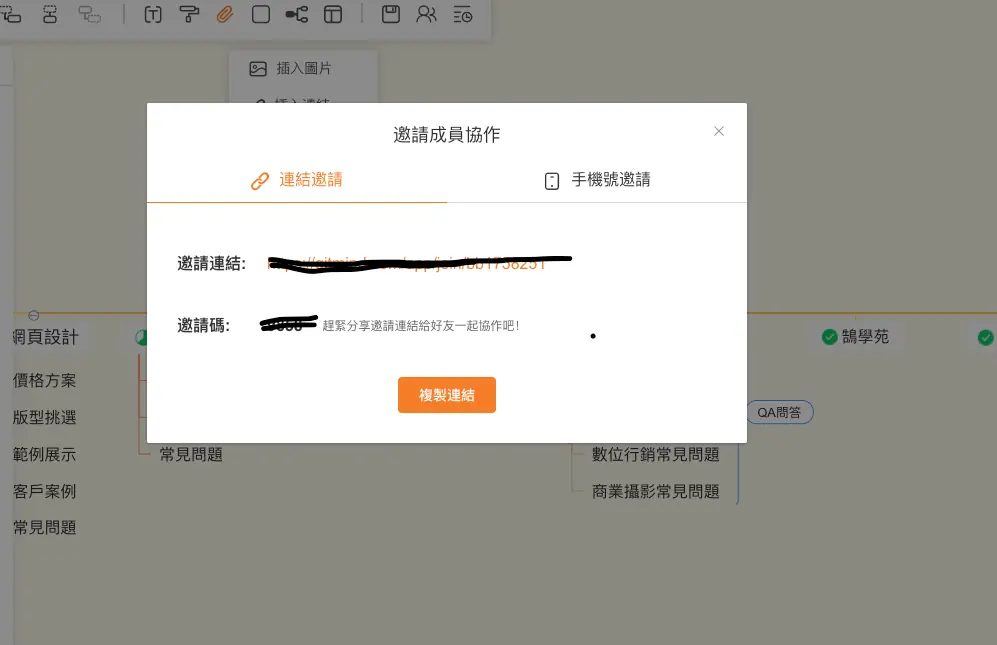Viewport: 997px width, 645px height.
Task: Click the 插入圖片 image icon
Action: 258,69
